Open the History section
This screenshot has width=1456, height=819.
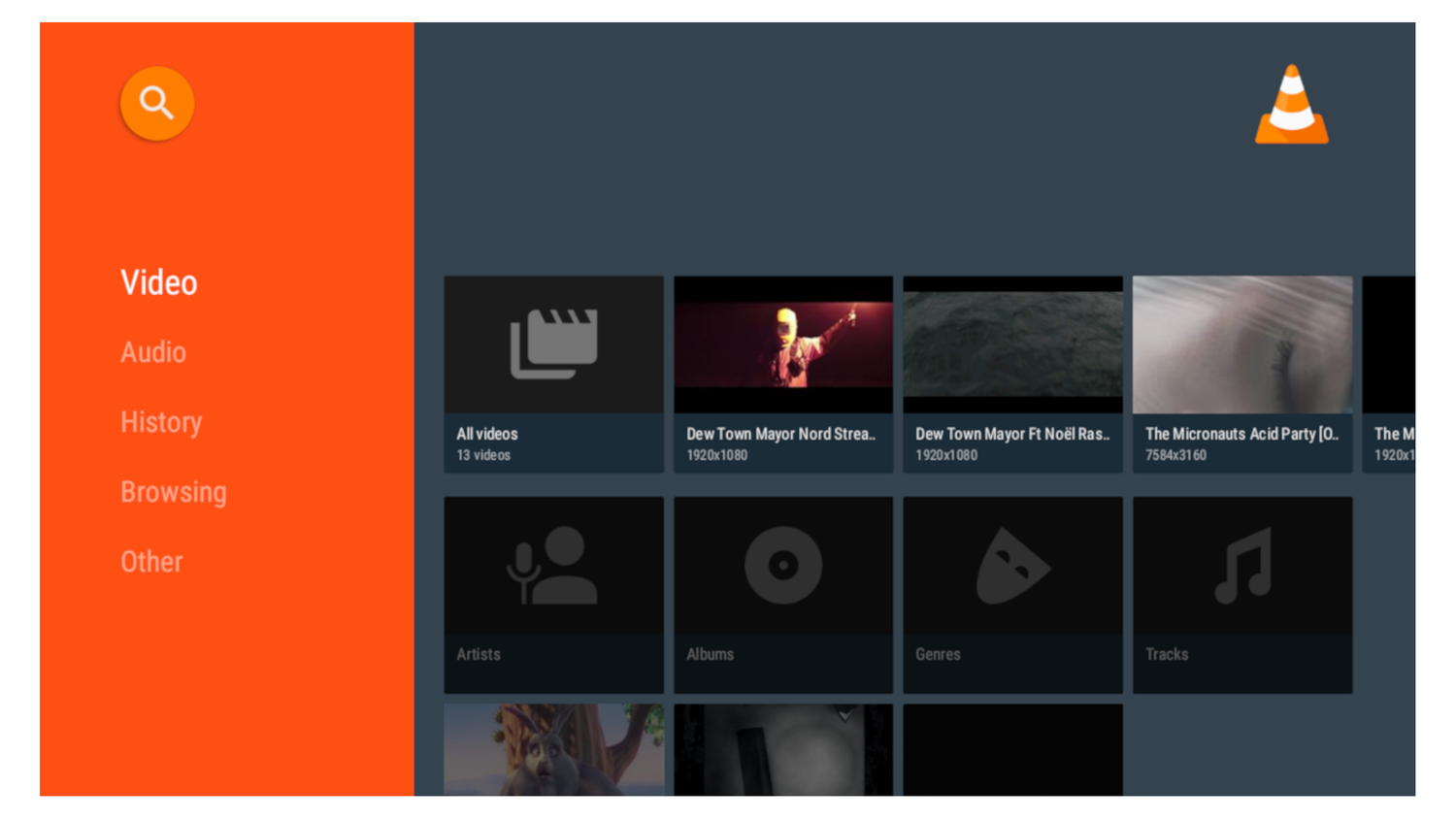[x=161, y=422]
